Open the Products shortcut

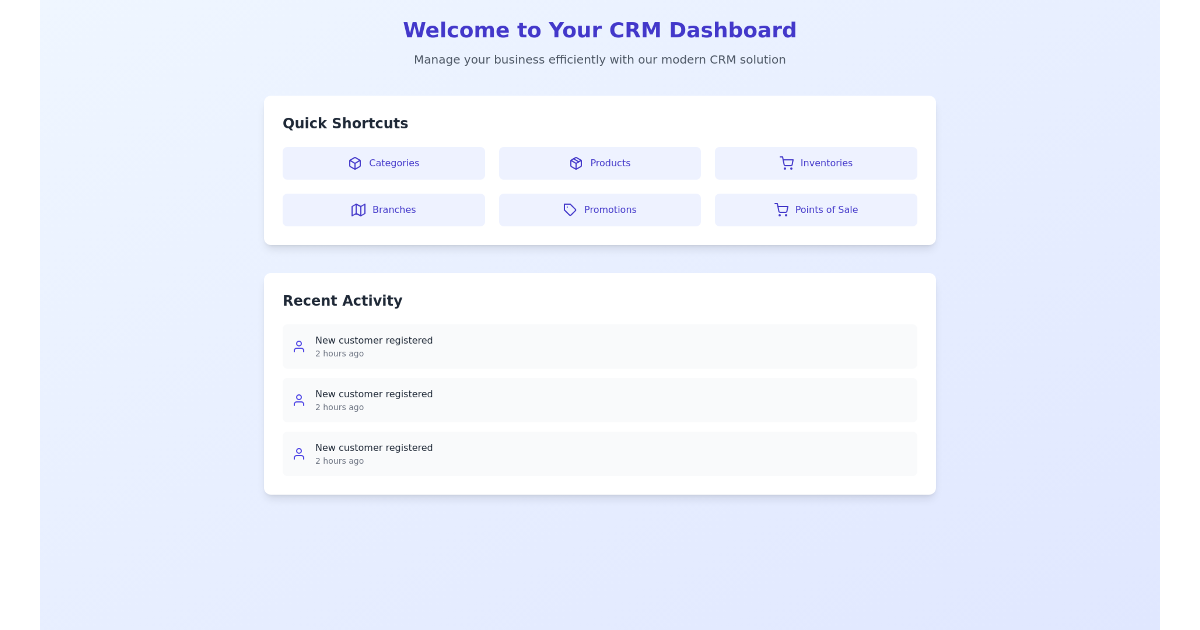click(600, 163)
